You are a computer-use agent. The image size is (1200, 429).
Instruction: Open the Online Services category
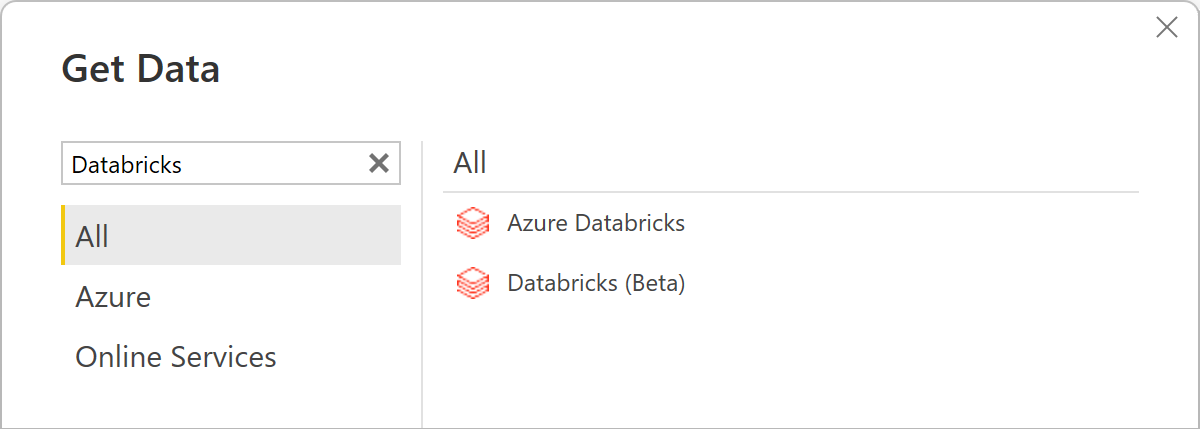176,357
